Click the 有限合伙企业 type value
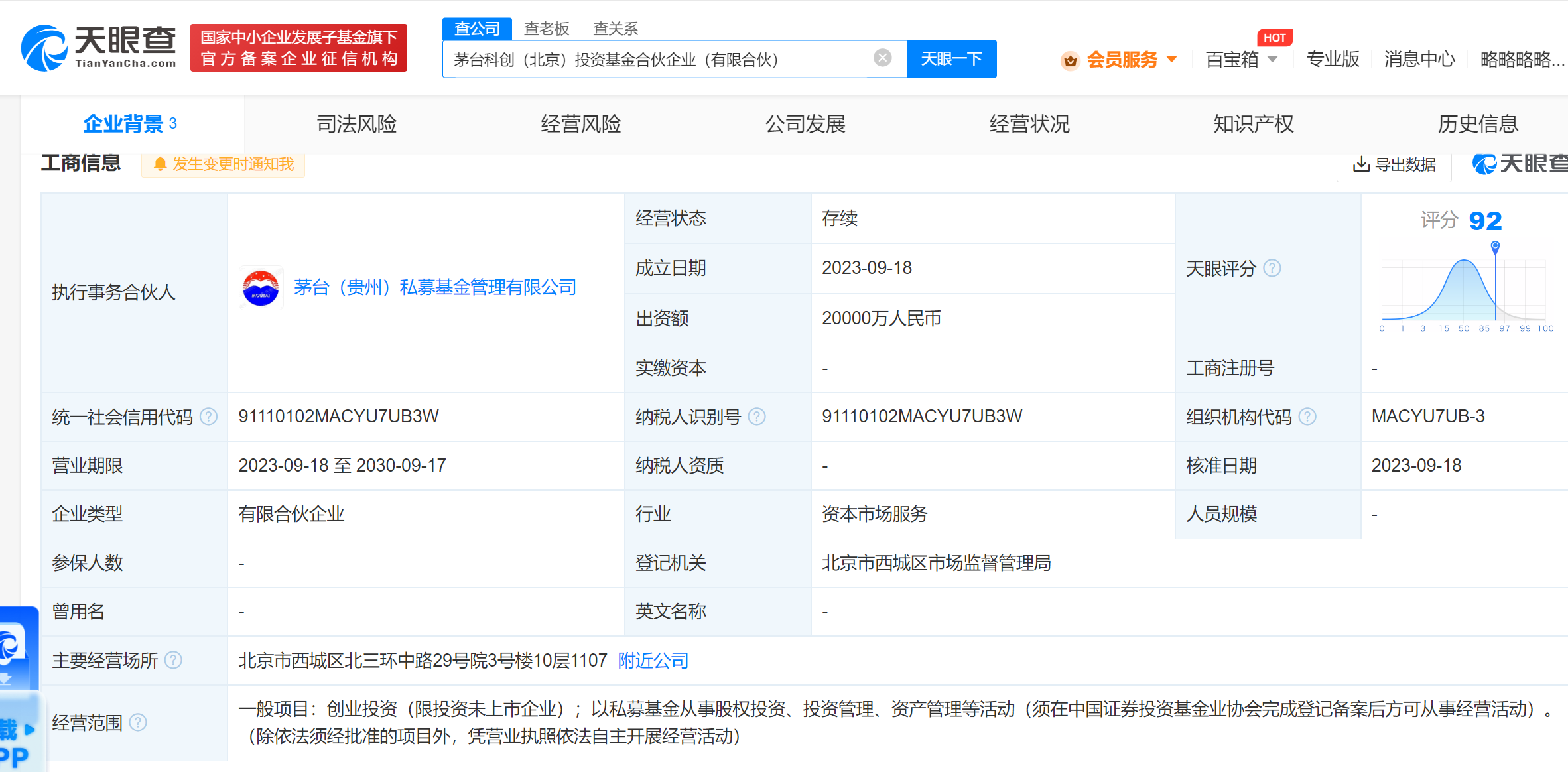Viewport: 1568px width, 772px height. (x=291, y=514)
